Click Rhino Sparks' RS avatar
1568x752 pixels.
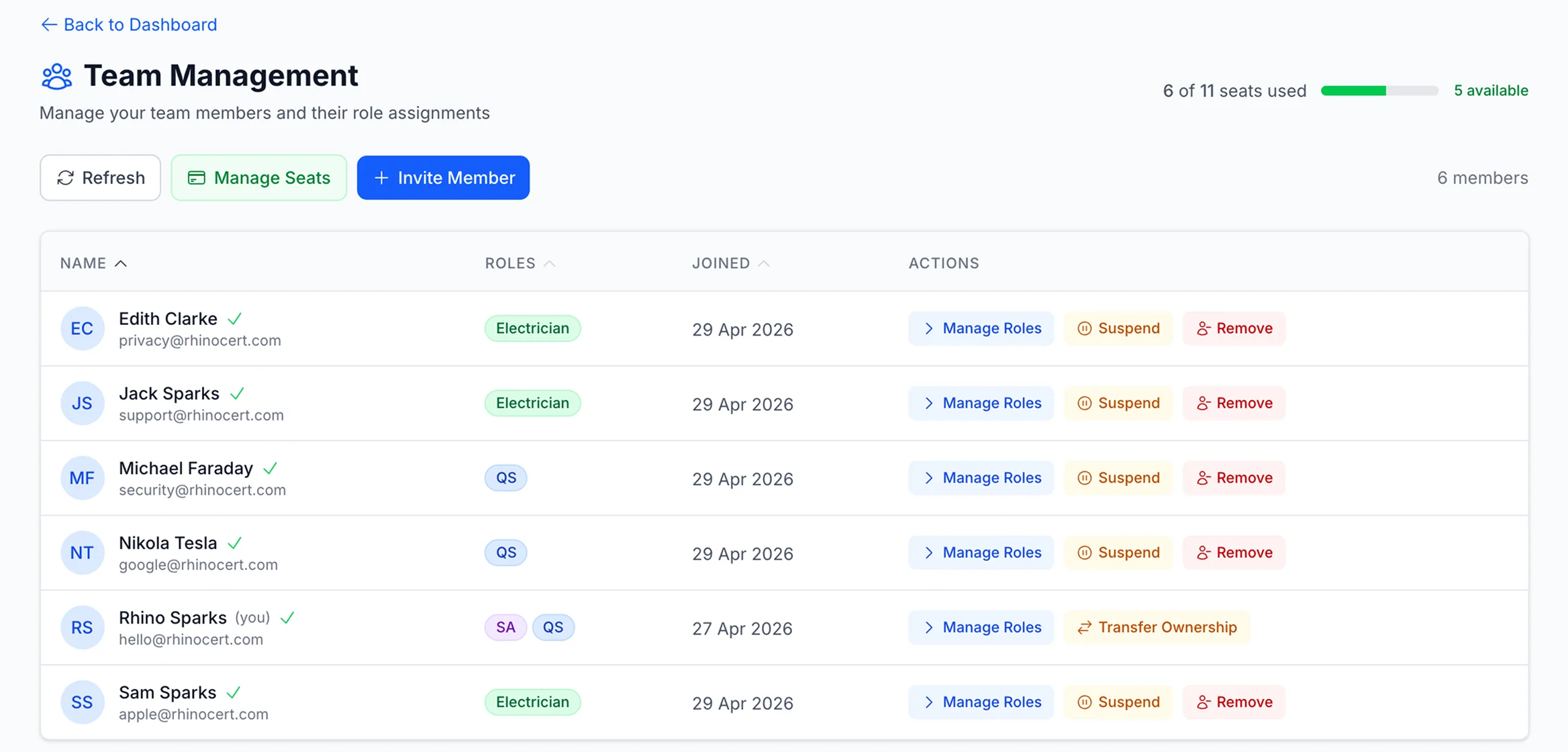pos(82,628)
